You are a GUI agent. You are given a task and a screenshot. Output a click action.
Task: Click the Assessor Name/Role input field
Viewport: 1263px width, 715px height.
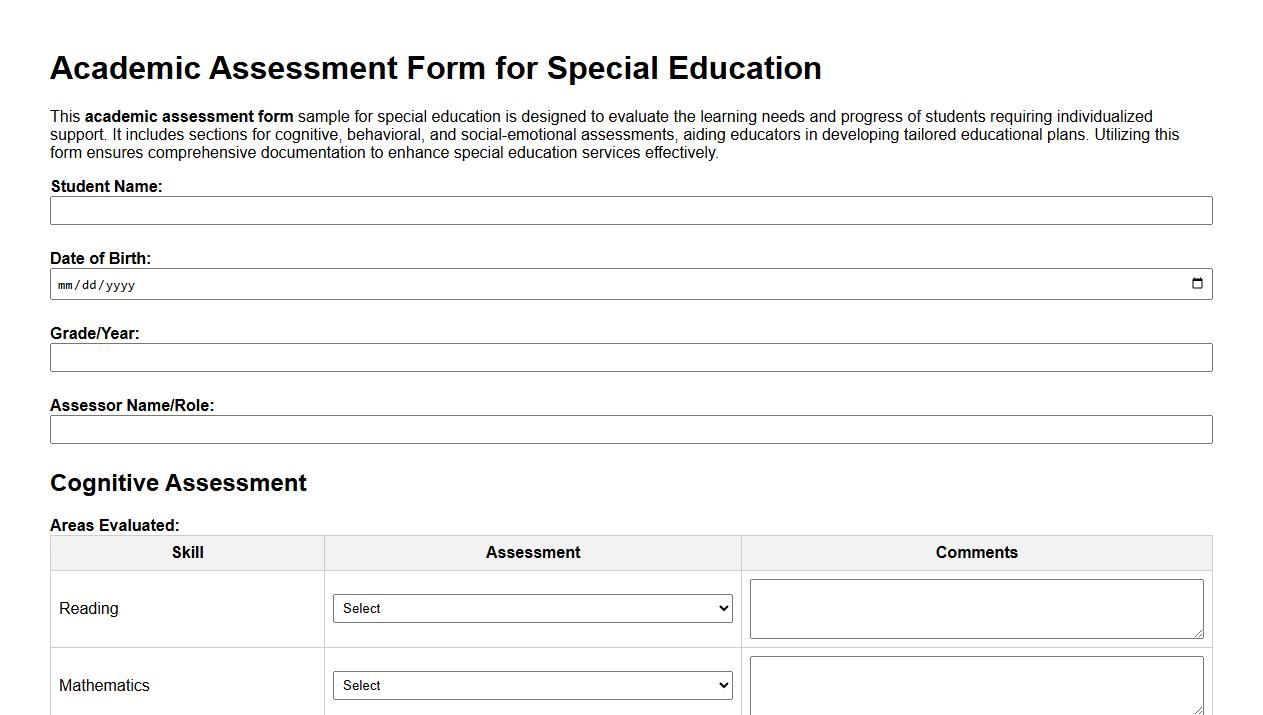[x=631, y=429]
